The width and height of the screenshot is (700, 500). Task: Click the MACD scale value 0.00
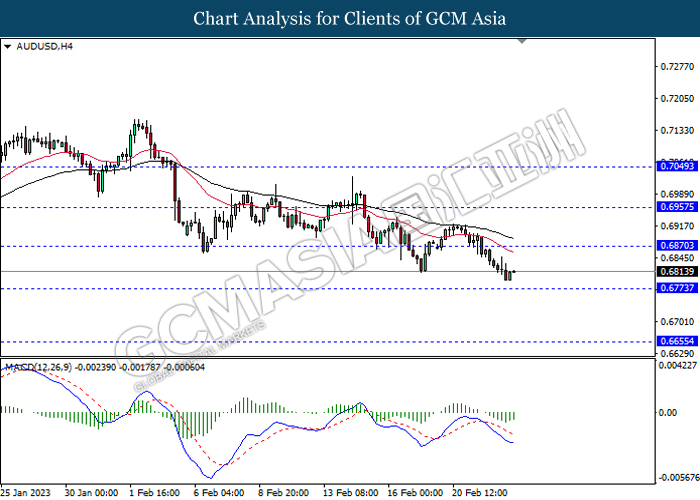click(x=668, y=412)
